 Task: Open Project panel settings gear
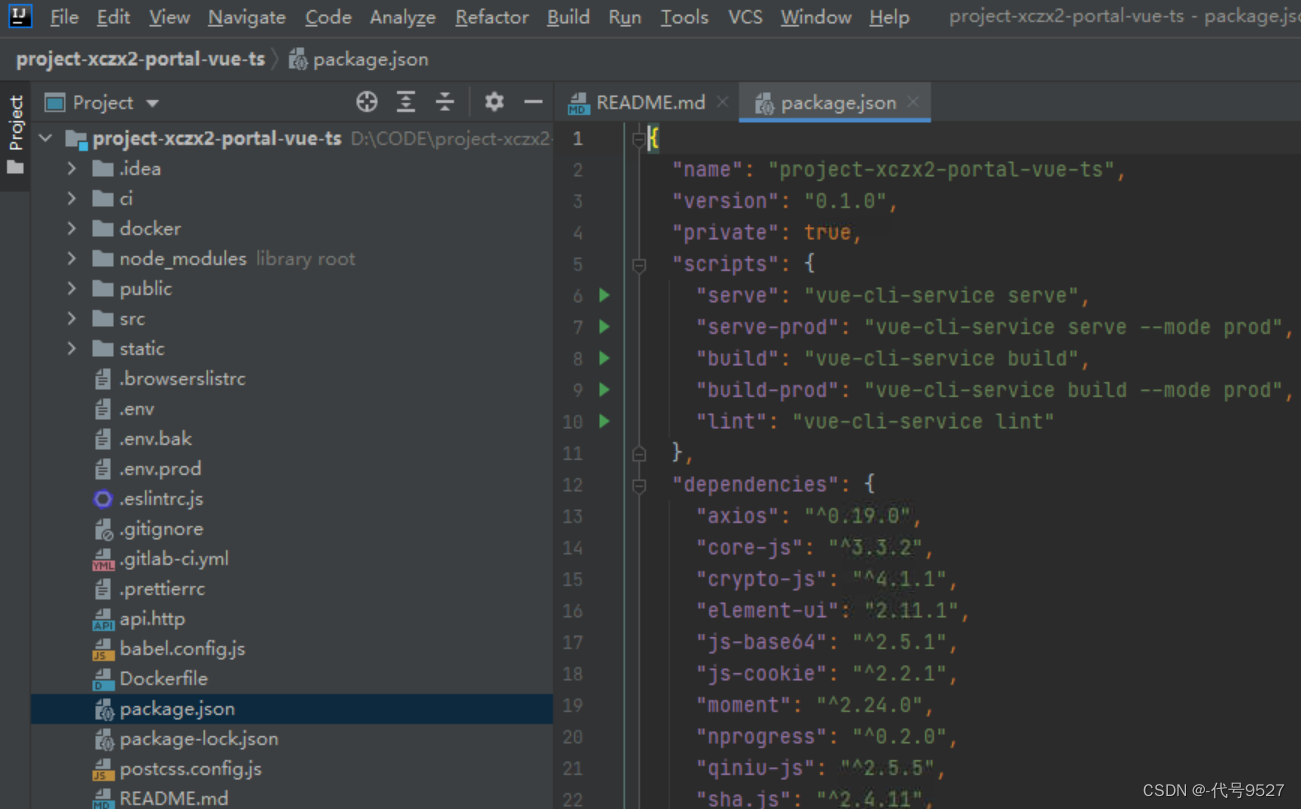click(x=494, y=102)
